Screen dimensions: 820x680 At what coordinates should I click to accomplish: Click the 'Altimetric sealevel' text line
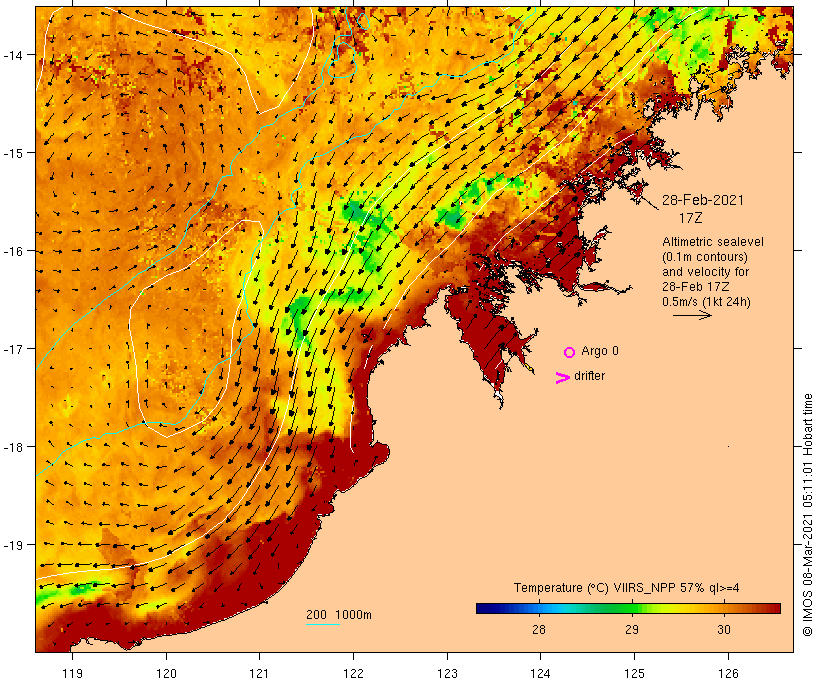[x=713, y=242]
